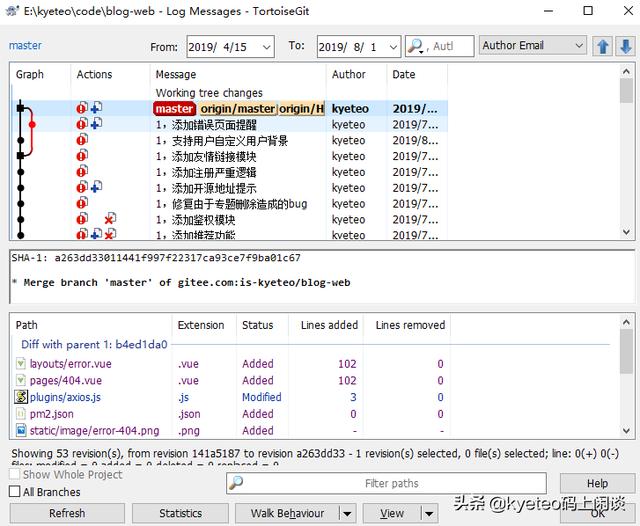This screenshot has height=526, width=640.
Task: Open the Statistics dialog button
Action: tap(180, 513)
